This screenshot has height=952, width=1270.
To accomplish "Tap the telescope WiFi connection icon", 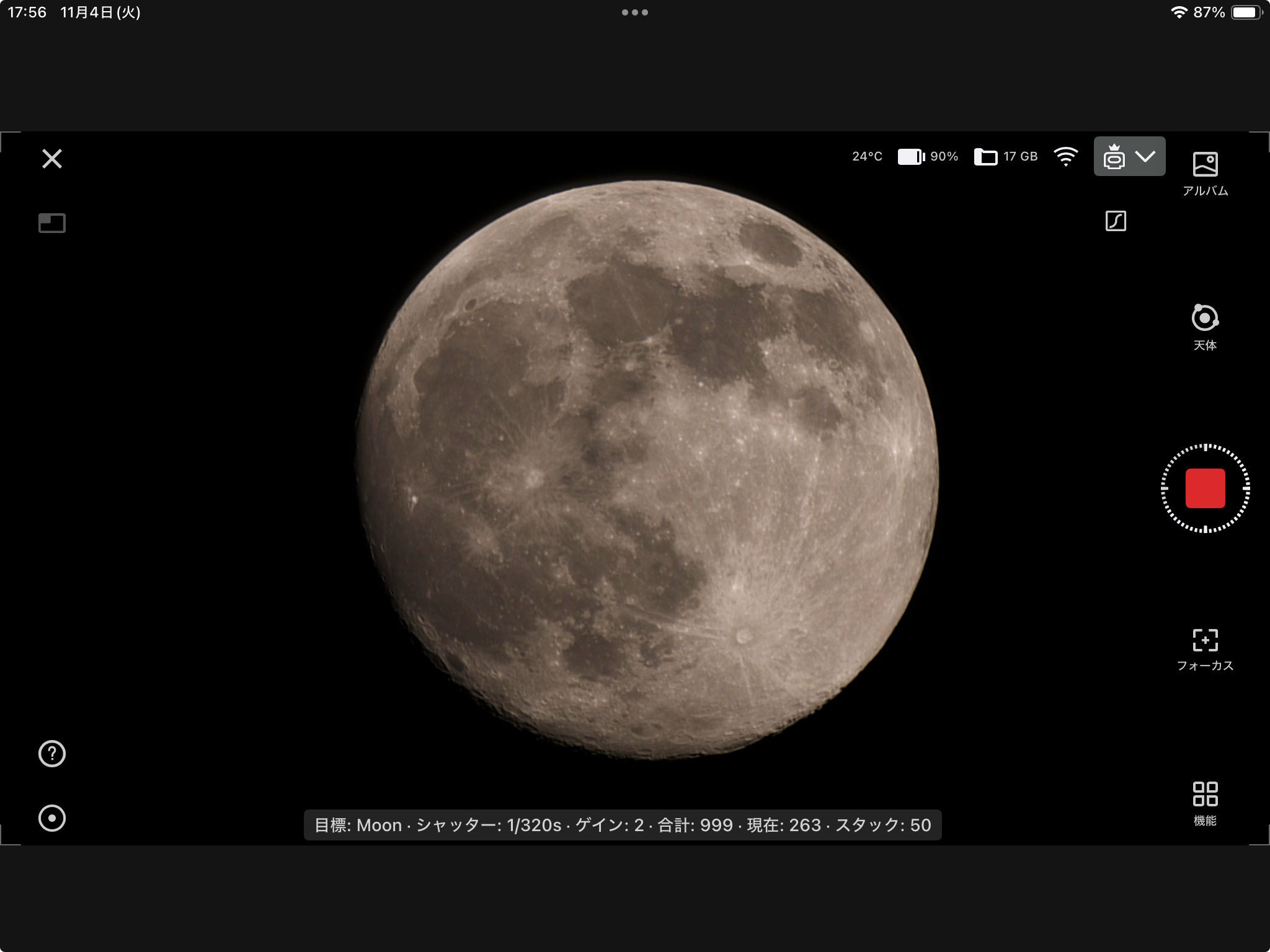I will pos(1065,156).
